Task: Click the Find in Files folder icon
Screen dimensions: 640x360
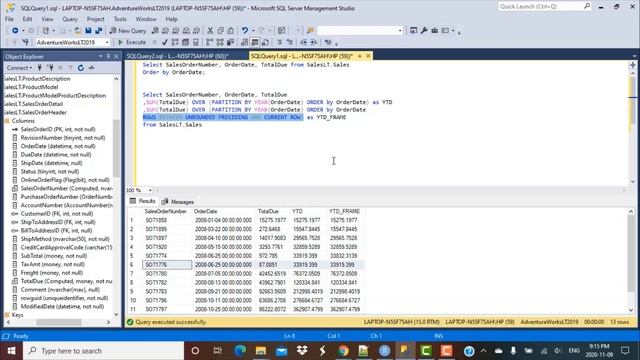Action: (310, 31)
